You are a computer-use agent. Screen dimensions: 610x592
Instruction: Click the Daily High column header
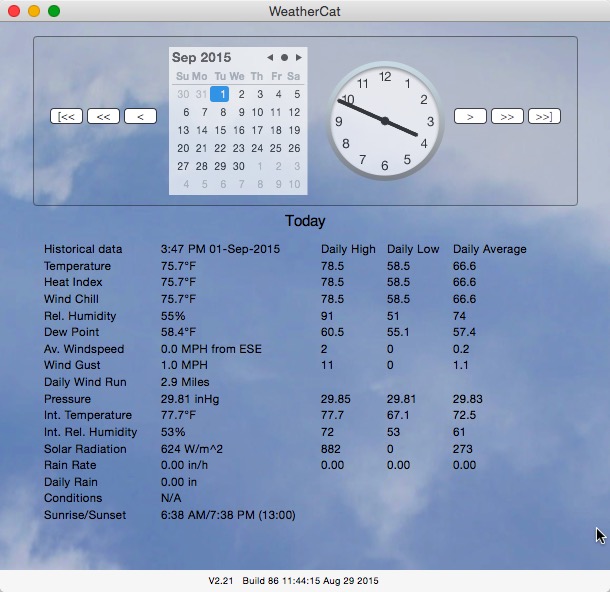(348, 249)
